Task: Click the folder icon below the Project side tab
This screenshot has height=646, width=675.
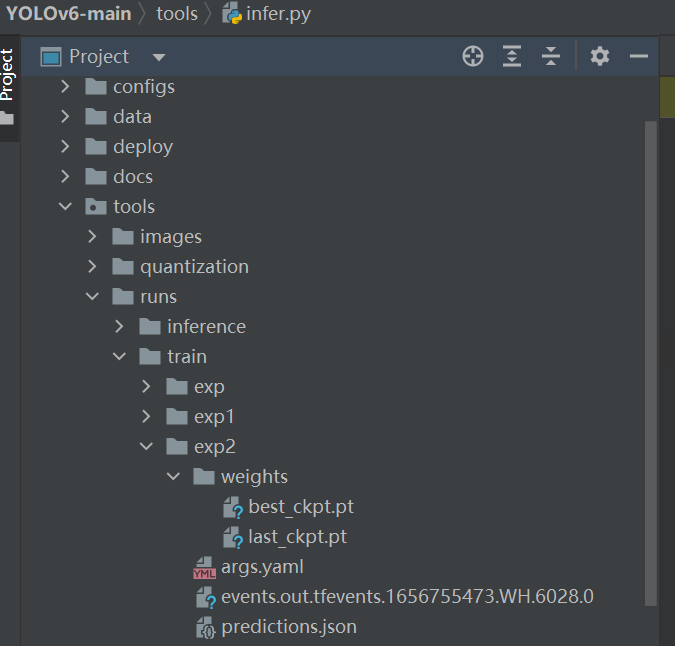Action: pyautogui.click(x=7, y=118)
